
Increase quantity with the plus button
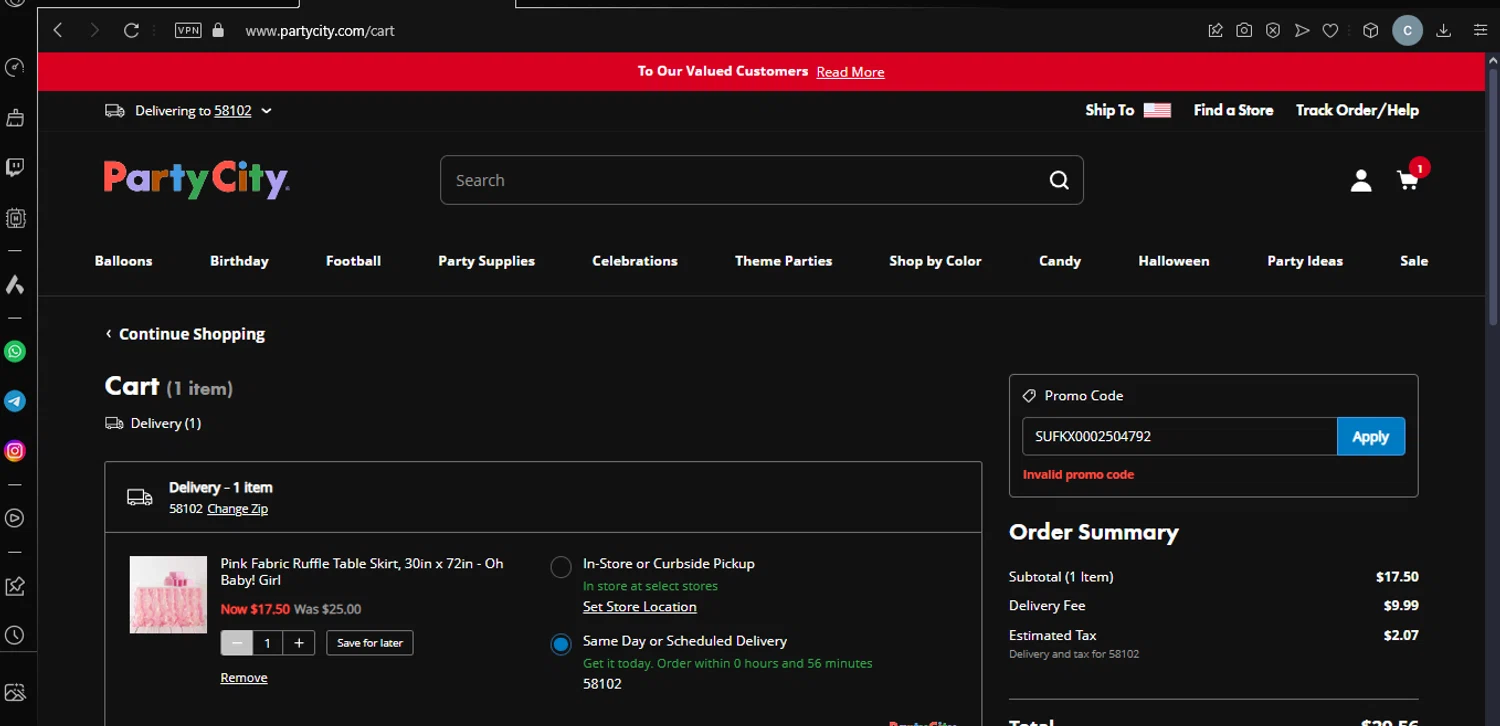coord(299,643)
